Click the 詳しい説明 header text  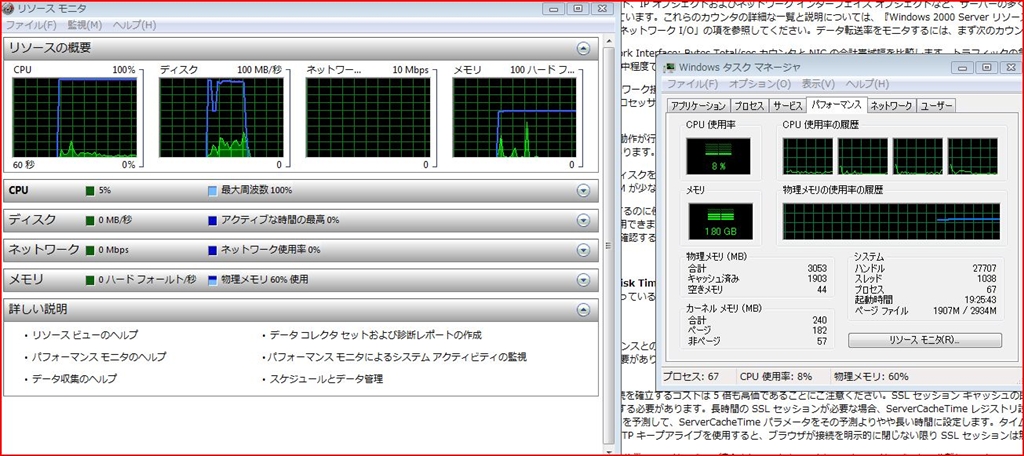(x=38, y=309)
